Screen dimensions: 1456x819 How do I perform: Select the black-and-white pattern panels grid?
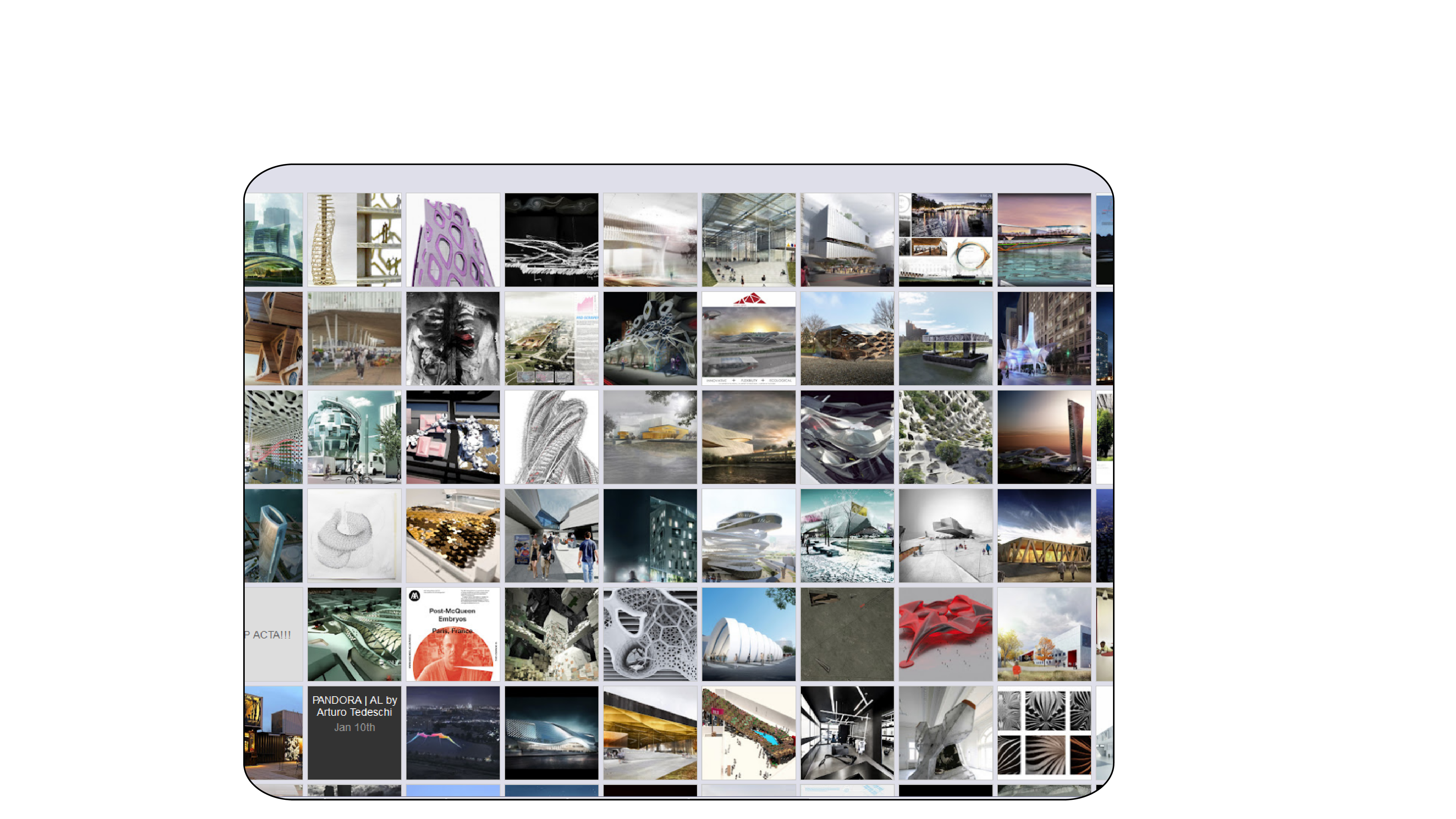1043,732
